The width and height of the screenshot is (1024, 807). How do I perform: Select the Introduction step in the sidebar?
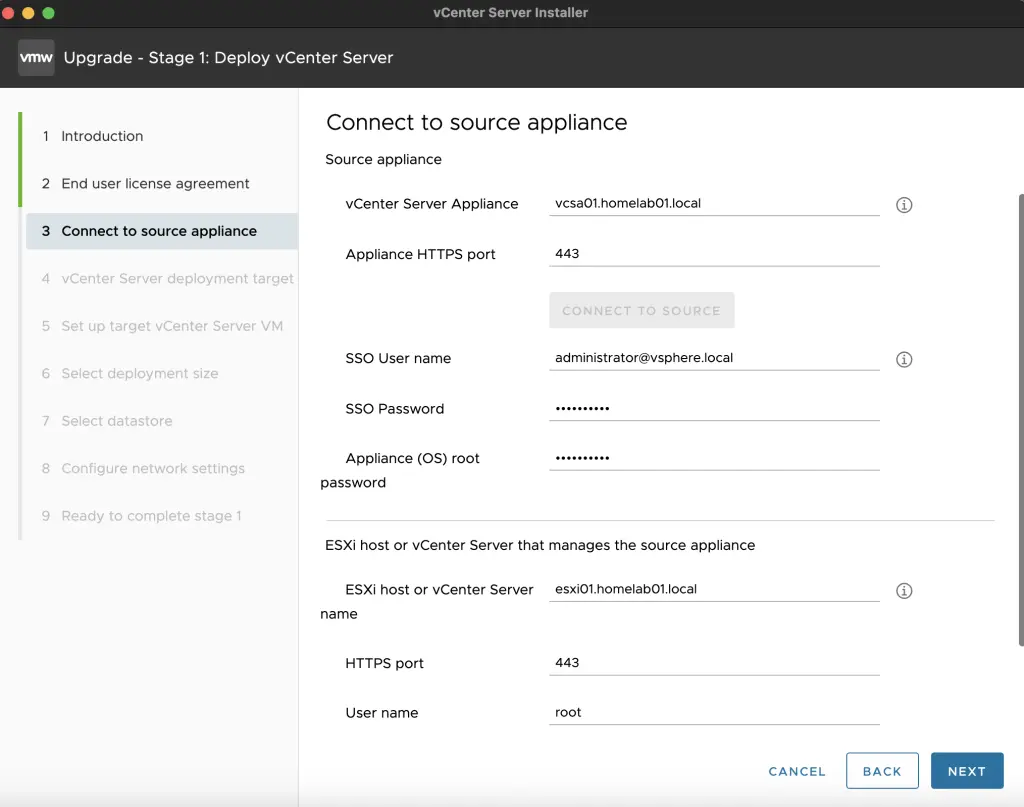[103, 136]
